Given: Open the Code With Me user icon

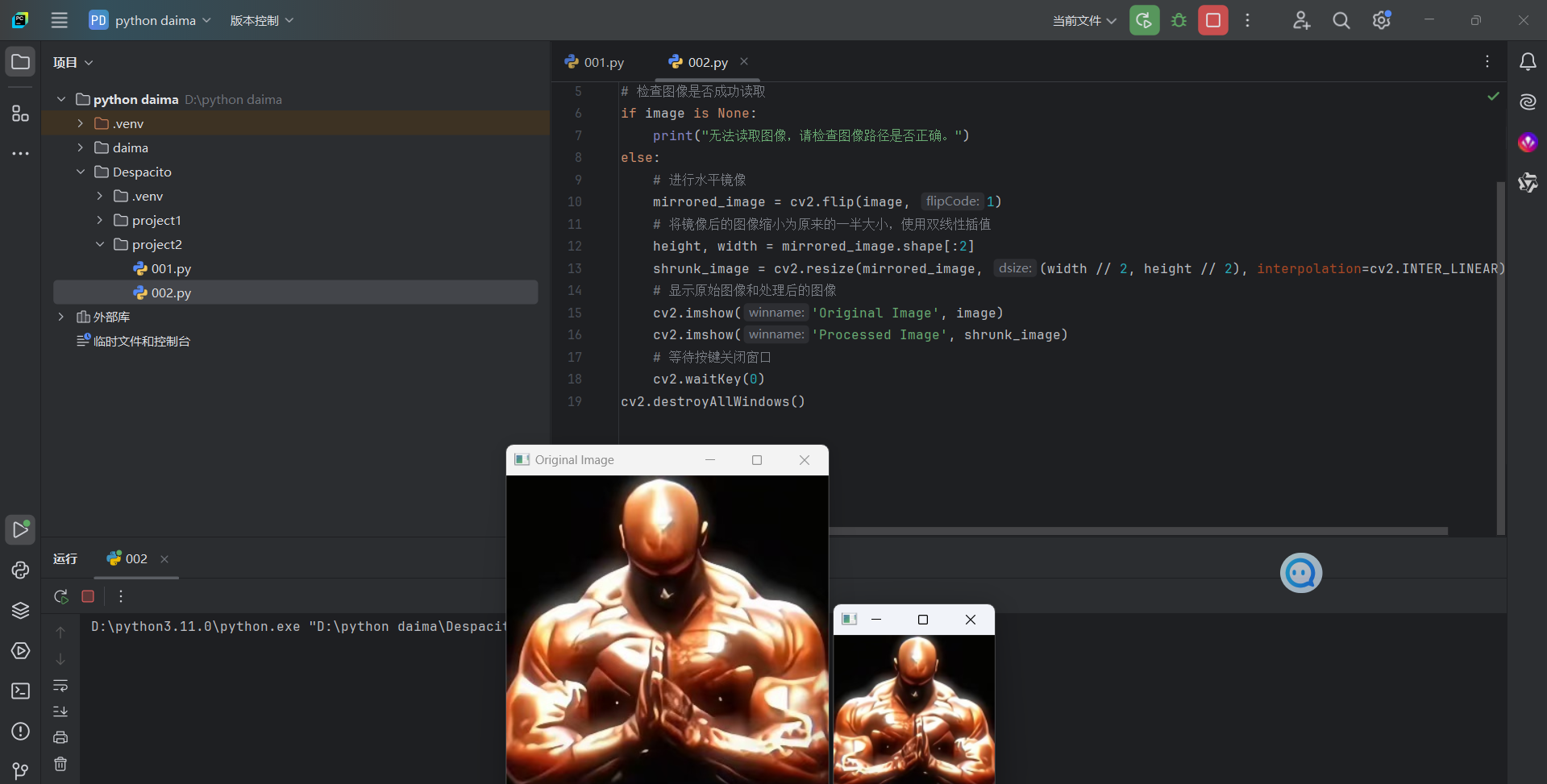Looking at the screenshot, I should (x=1301, y=20).
